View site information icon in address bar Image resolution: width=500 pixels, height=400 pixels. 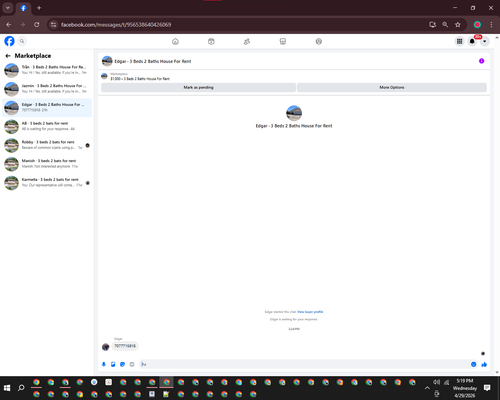point(53,25)
